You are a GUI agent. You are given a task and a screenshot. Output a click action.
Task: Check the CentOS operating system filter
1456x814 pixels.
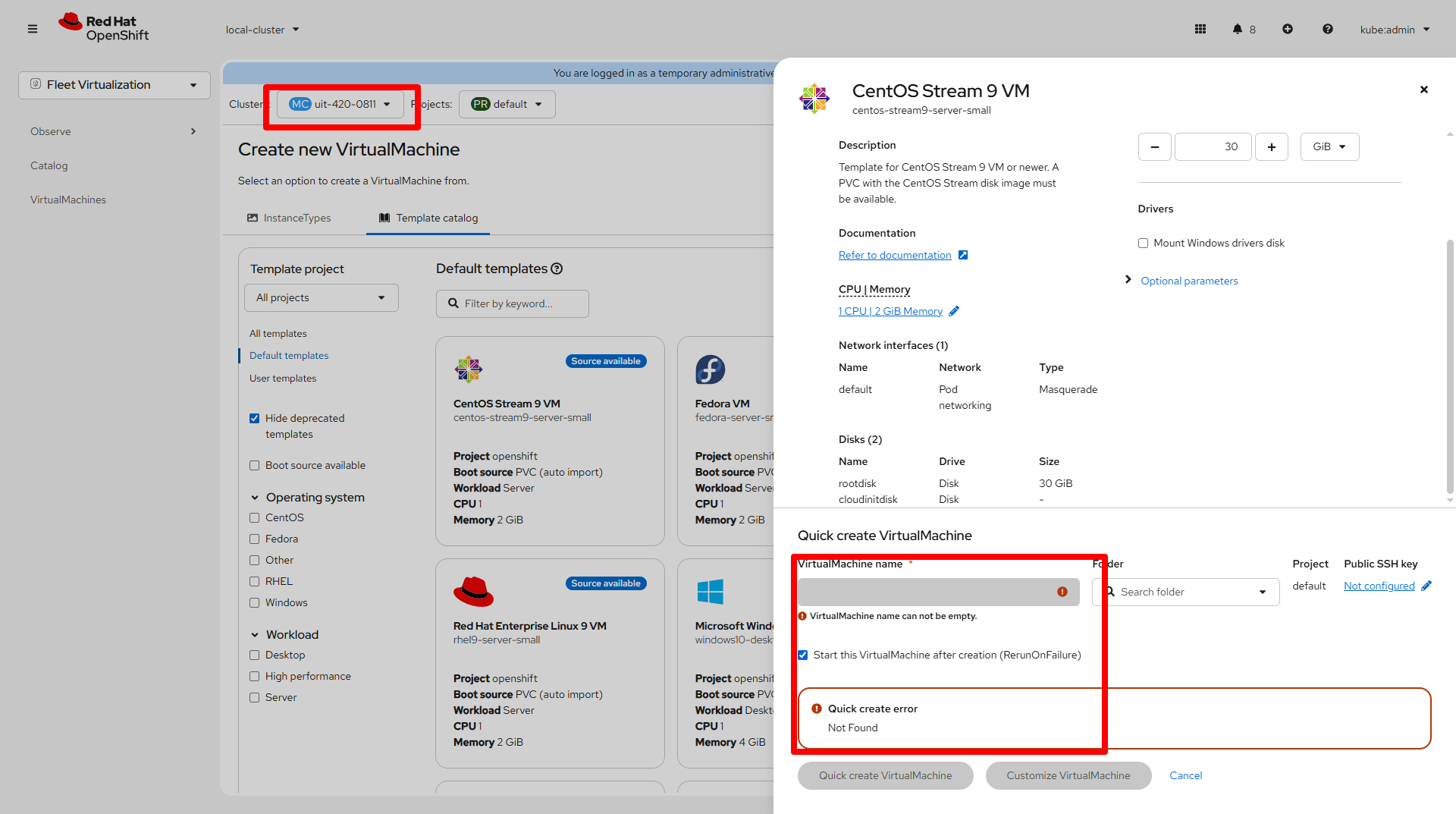(x=255, y=517)
